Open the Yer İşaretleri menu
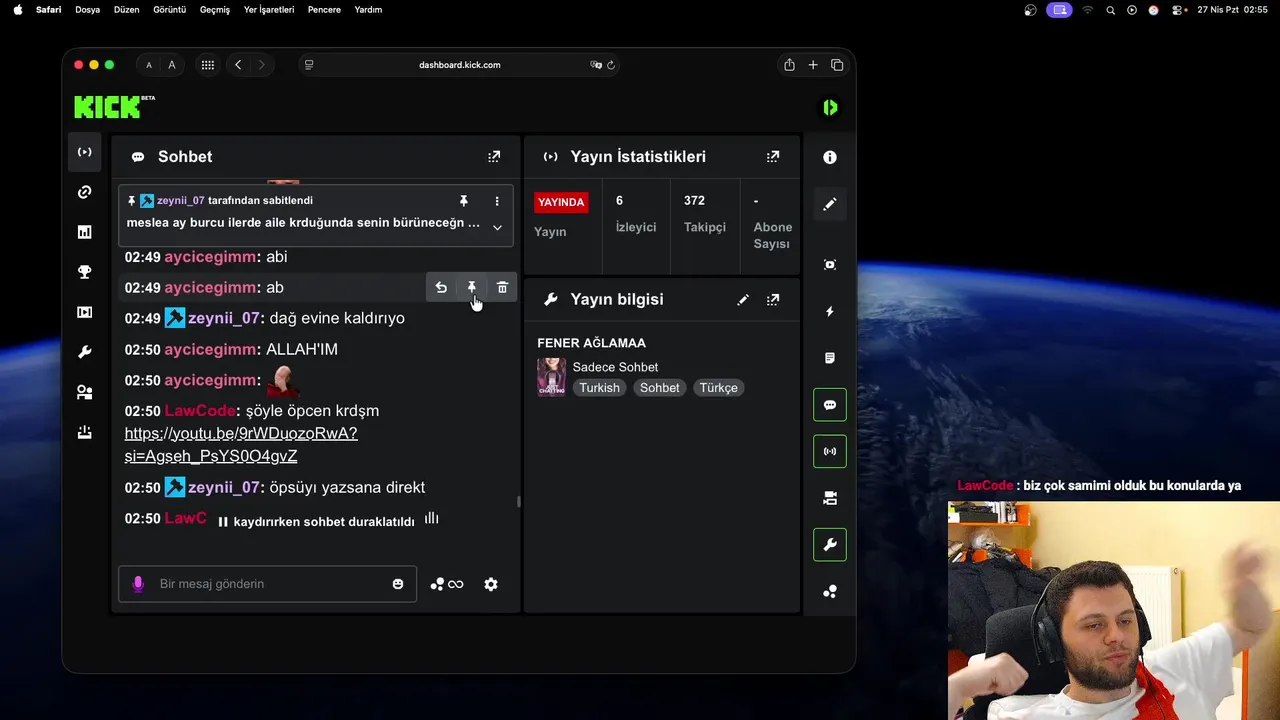1280x720 pixels. pyautogui.click(x=269, y=10)
